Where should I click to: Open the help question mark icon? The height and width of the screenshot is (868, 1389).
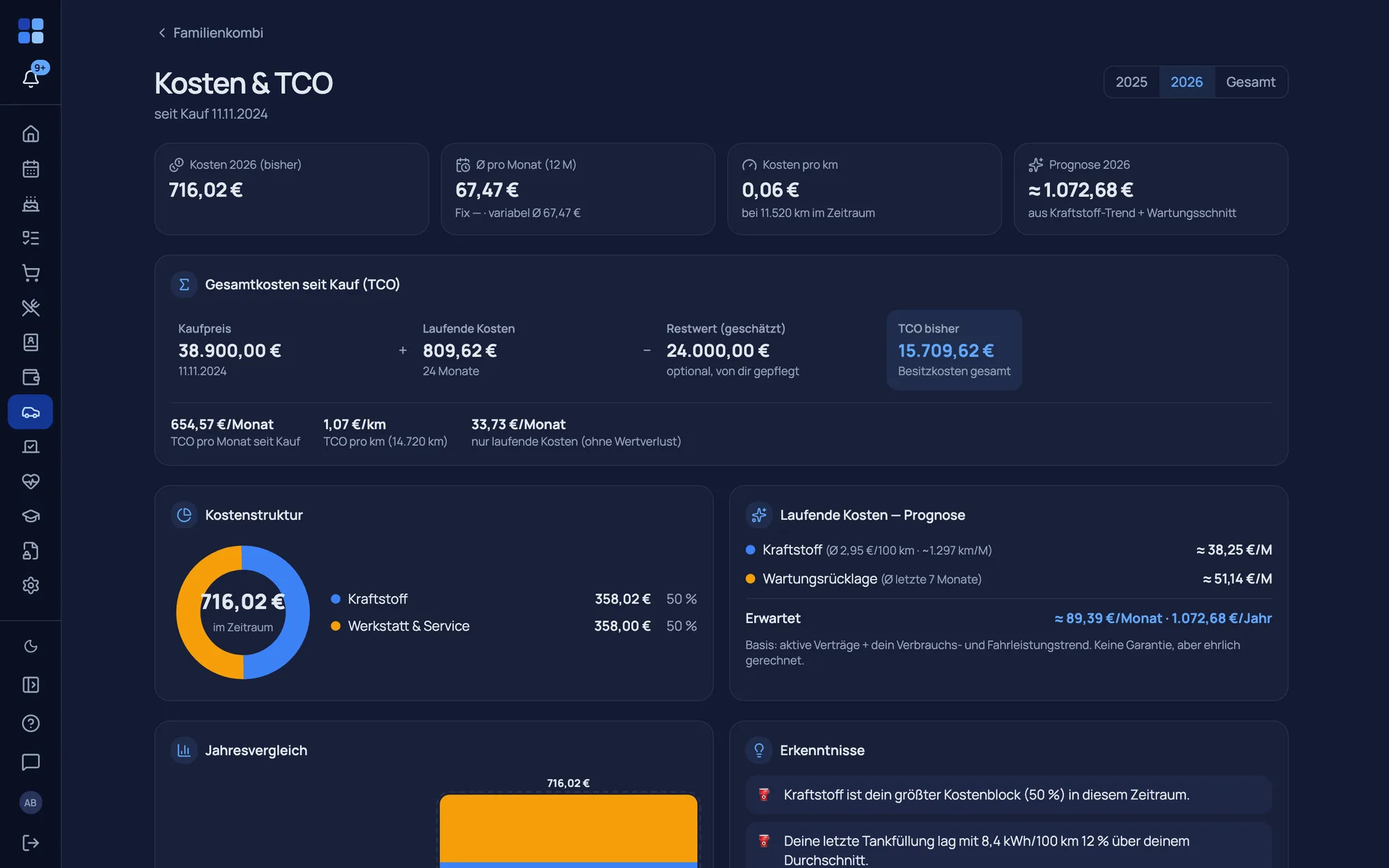click(x=31, y=724)
